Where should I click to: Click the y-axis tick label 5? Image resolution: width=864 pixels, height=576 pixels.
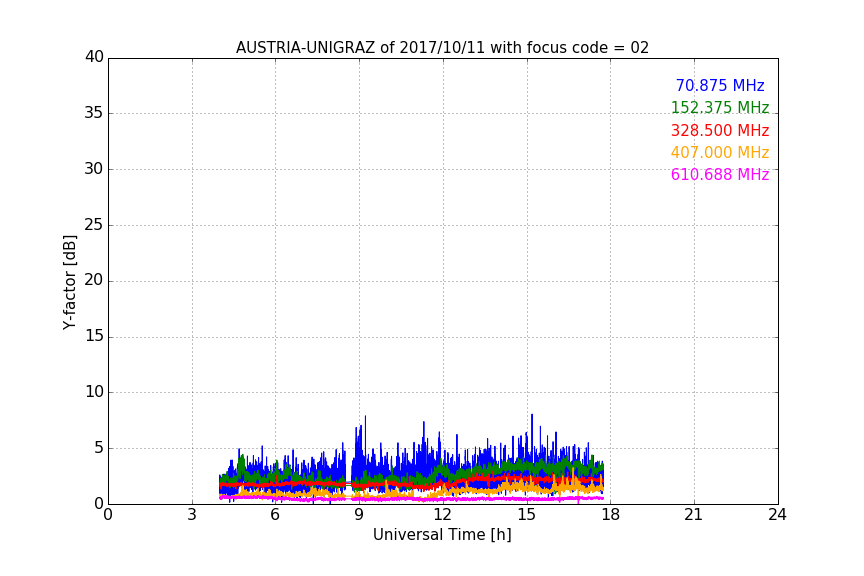click(99, 448)
